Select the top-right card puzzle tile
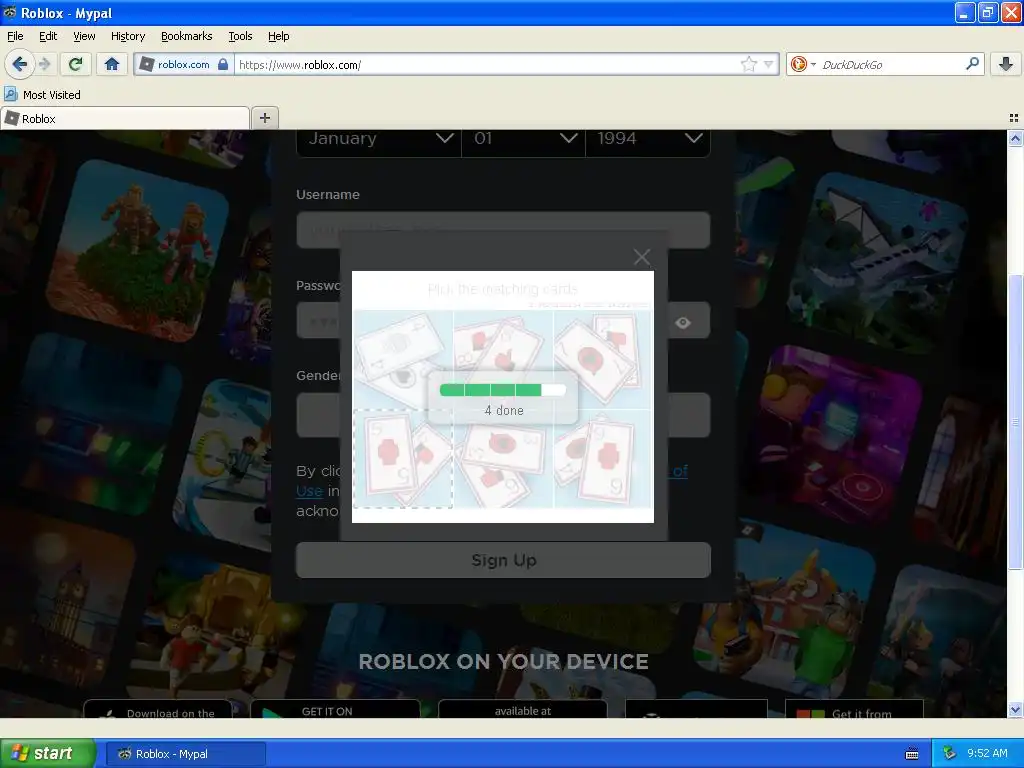The width and height of the screenshot is (1024, 768). click(x=602, y=360)
